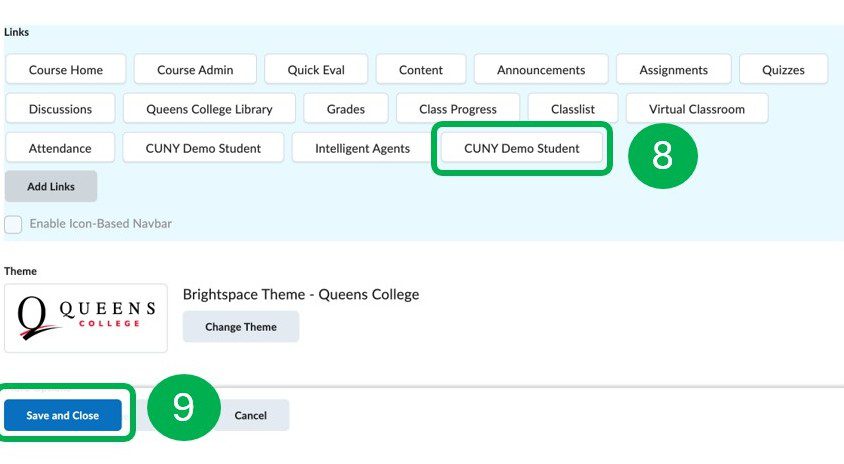Select the Discussions link button
The width and height of the screenshot is (844, 464).
pos(60,109)
